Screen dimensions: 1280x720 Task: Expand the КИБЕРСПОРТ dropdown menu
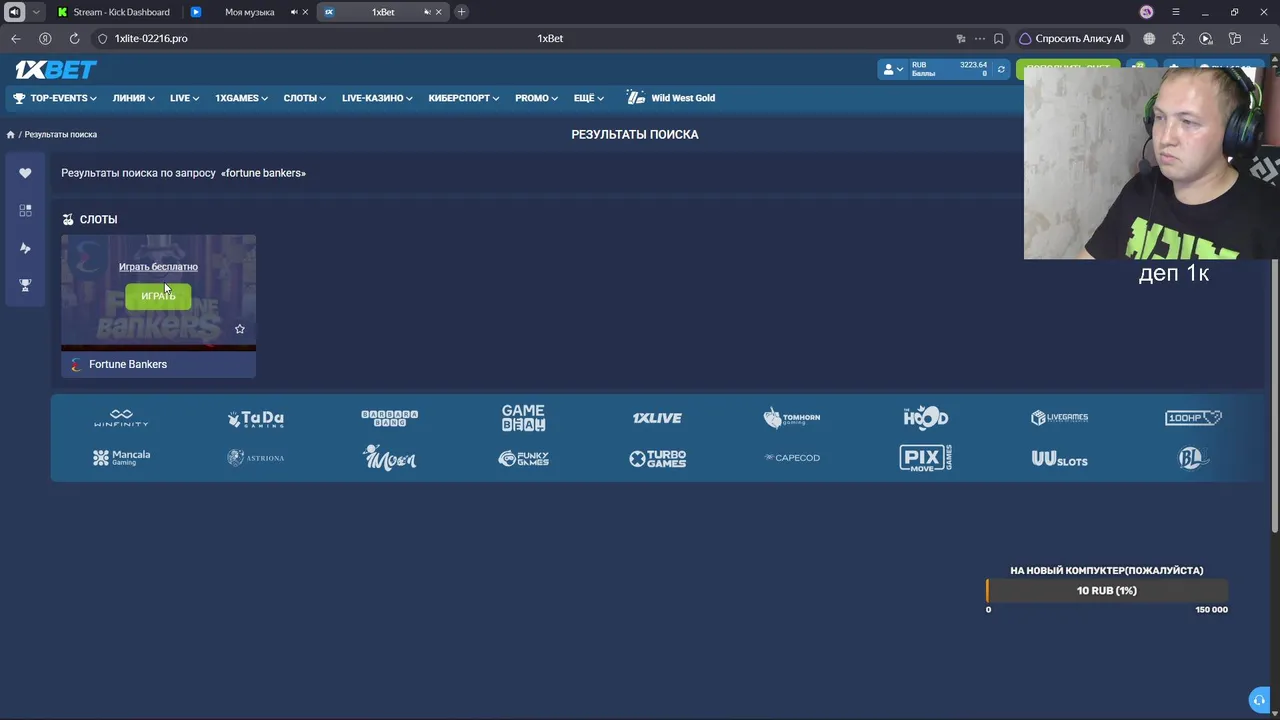point(464,98)
